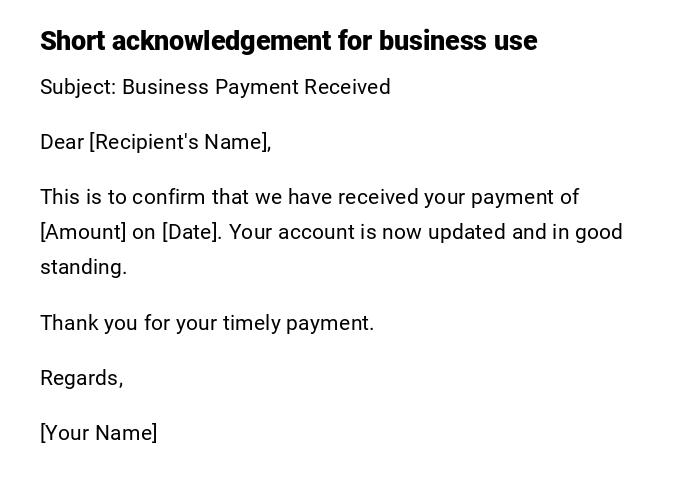Viewport: 700px width, 495px height.
Task: Click the word "Dear" in the salutation
Action: click(62, 142)
